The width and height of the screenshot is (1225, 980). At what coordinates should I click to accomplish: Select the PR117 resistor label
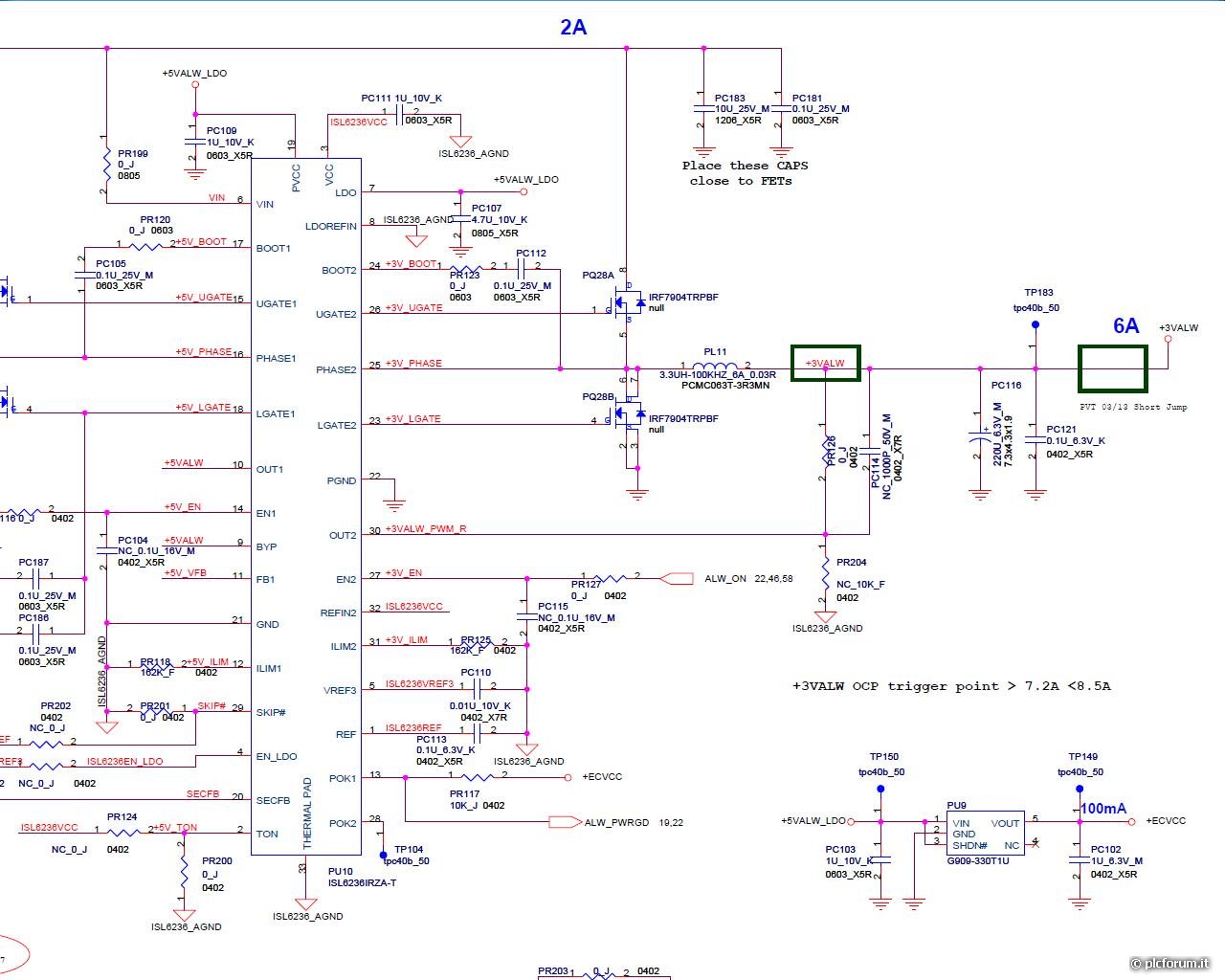pyautogui.click(x=465, y=794)
